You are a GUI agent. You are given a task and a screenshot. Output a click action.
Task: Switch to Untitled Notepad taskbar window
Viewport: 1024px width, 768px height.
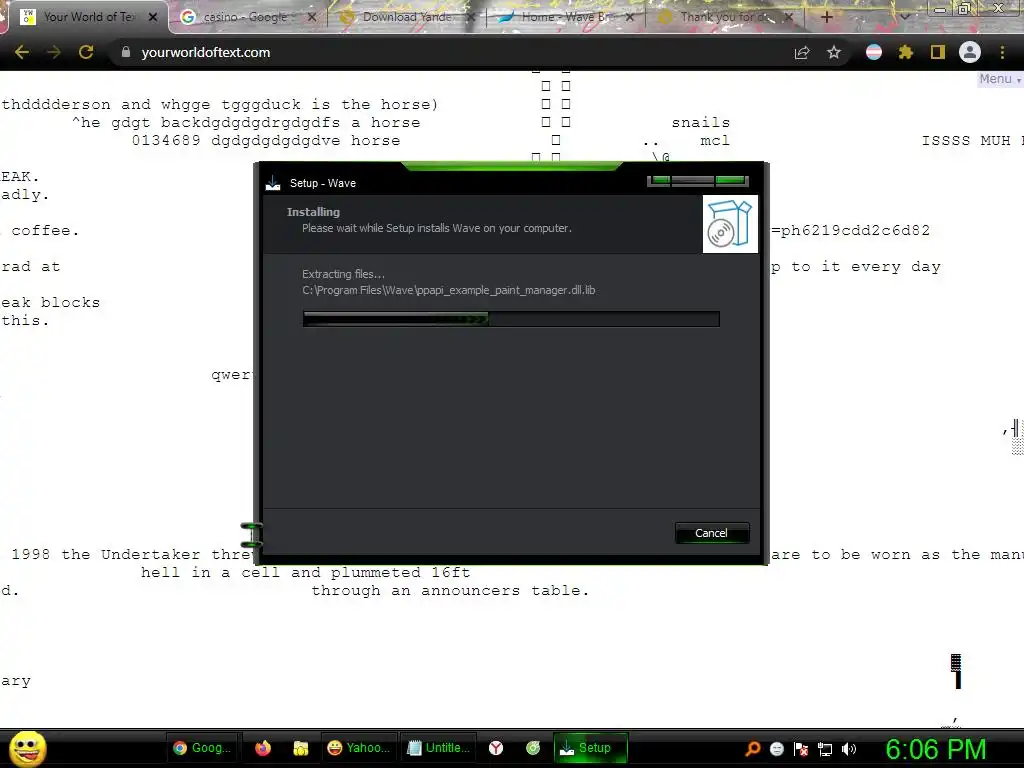click(x=438, y=748)
